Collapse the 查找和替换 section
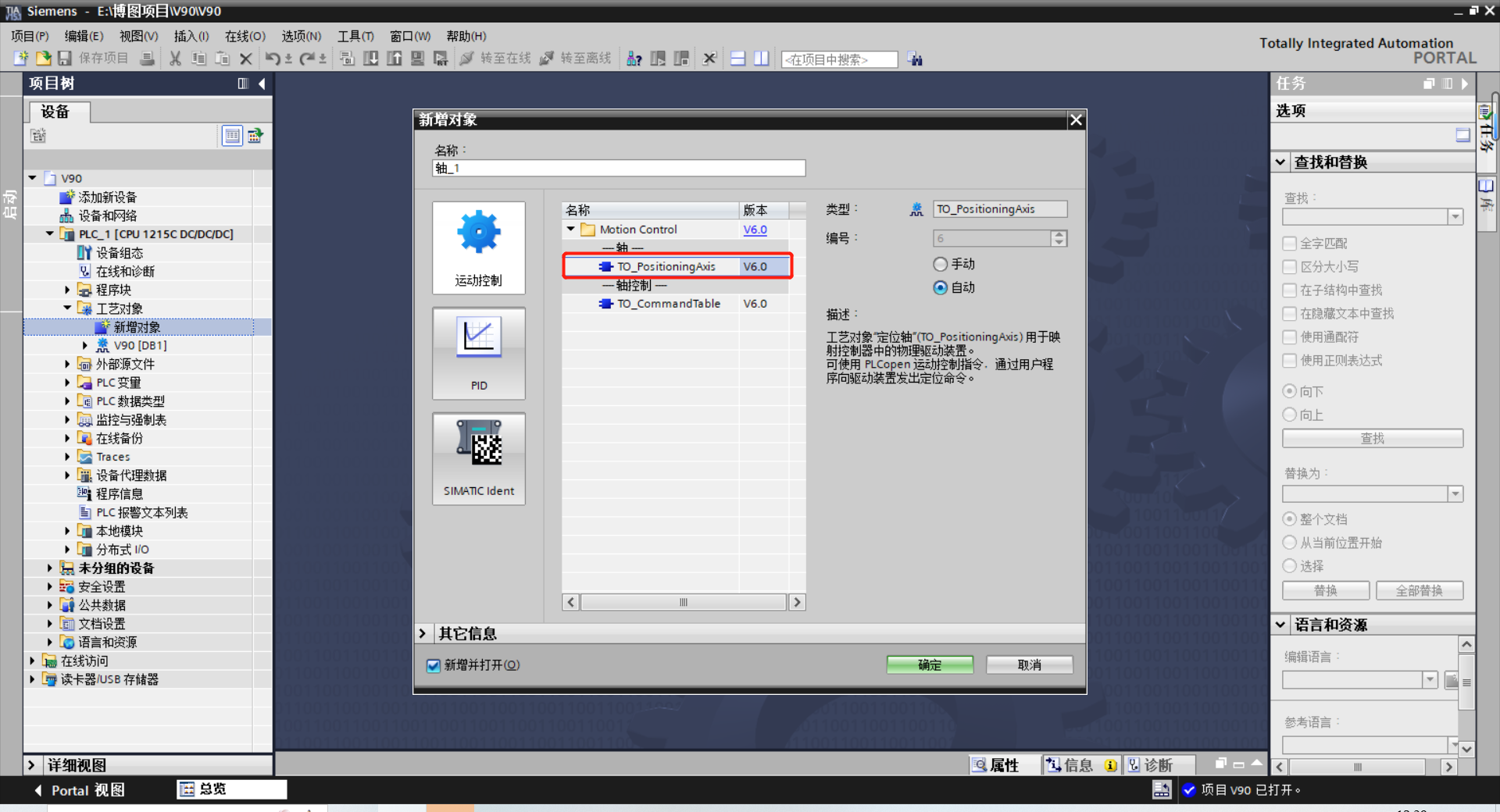Image resolution: width=1500 pixels, height=812 pixels. click(1280, 162)
